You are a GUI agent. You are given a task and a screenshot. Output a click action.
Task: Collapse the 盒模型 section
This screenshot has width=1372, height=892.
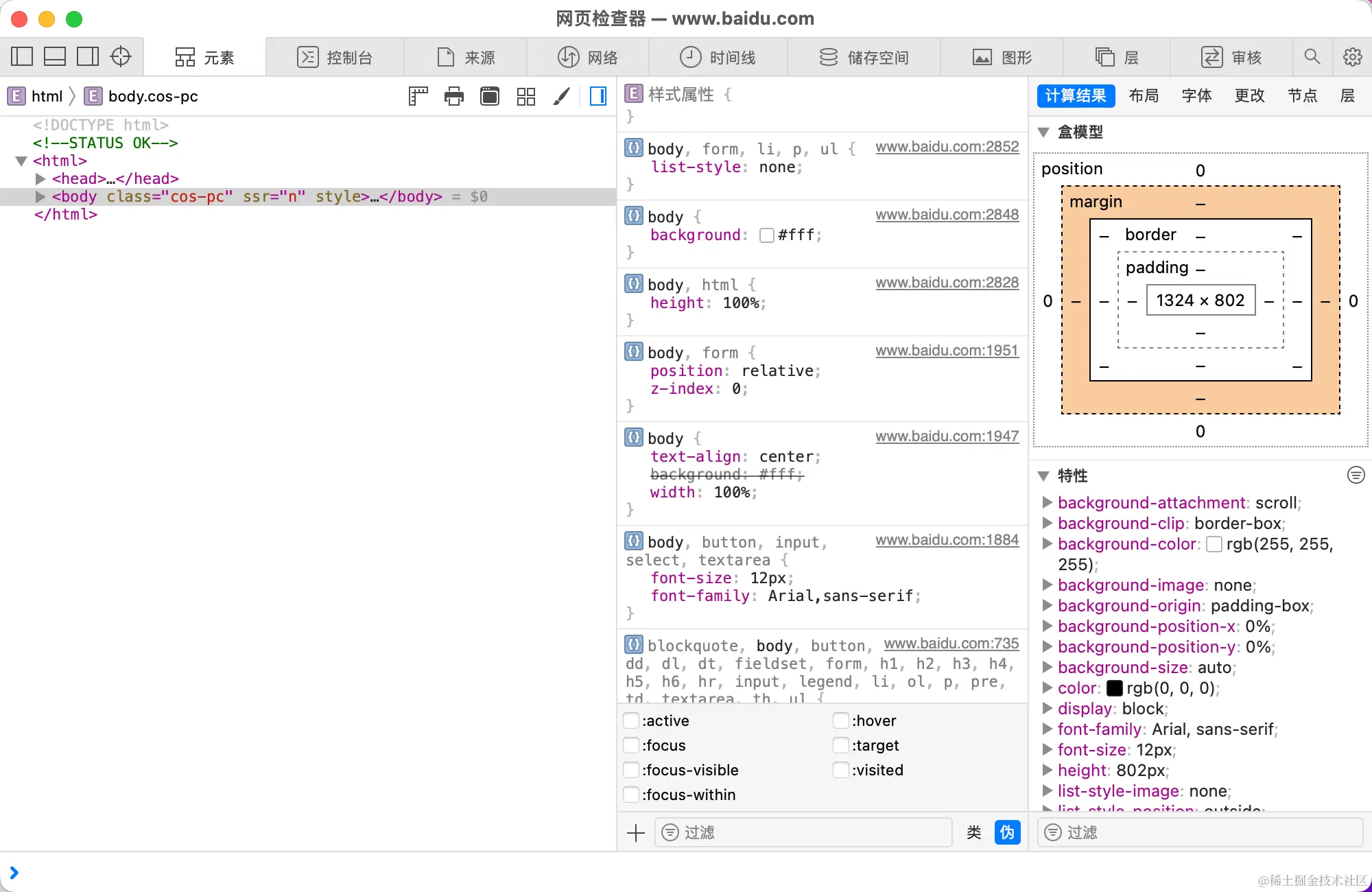[1044, 132]
